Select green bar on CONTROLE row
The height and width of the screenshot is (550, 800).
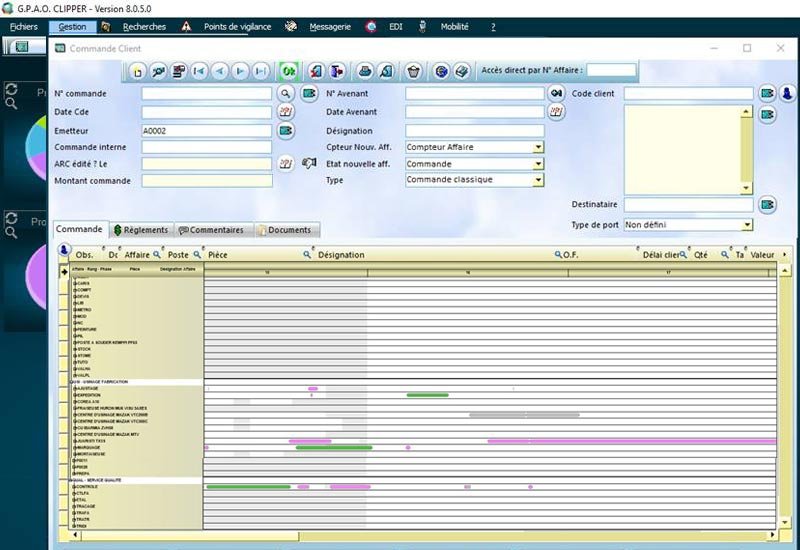tap(248, 487)
